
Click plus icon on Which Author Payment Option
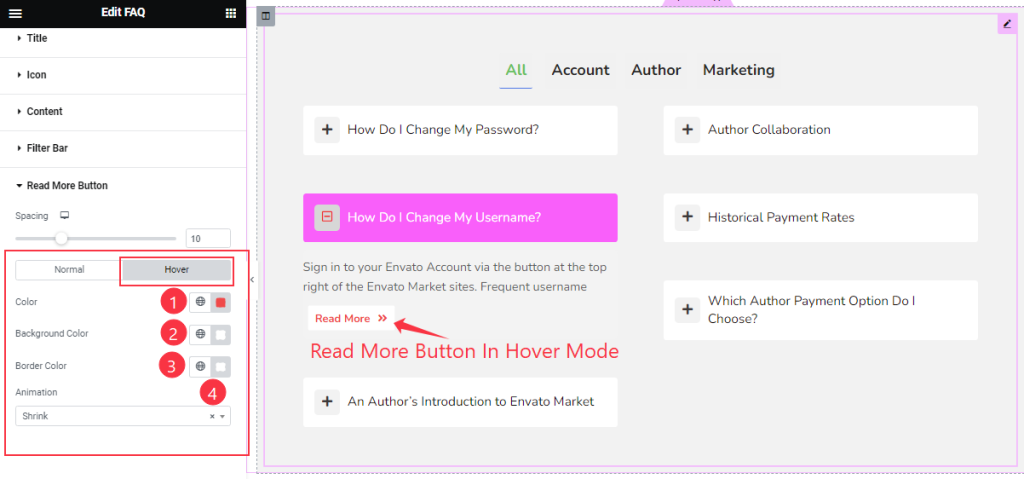point(687,310)
